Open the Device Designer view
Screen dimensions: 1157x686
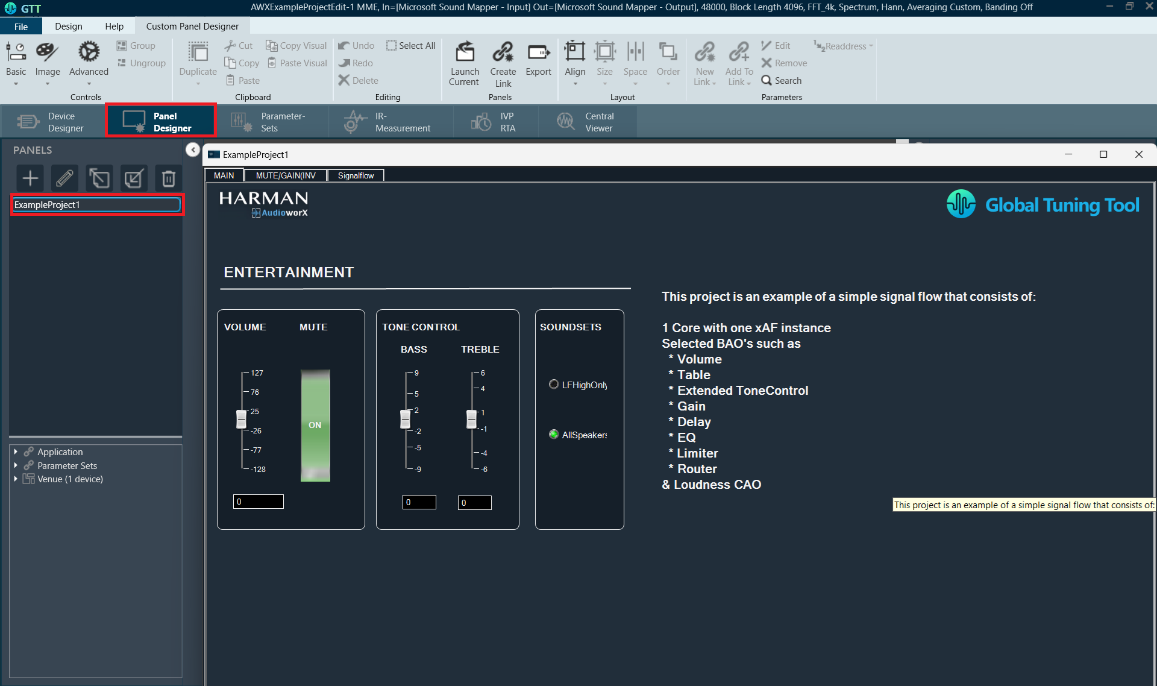52,122
